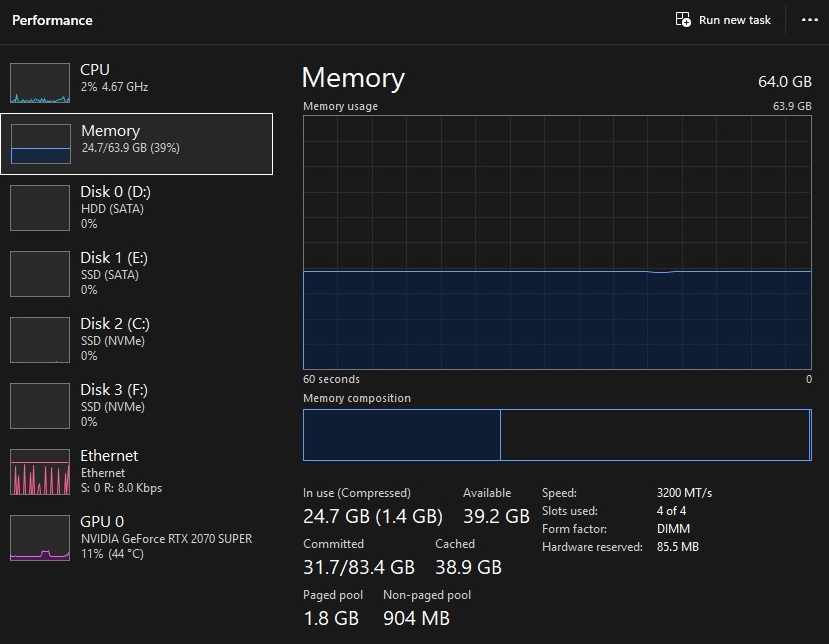This screenshot has width=829, height=644.
Task: Click the CPU usage mini graph thumbnail
Action: [40, 83]
